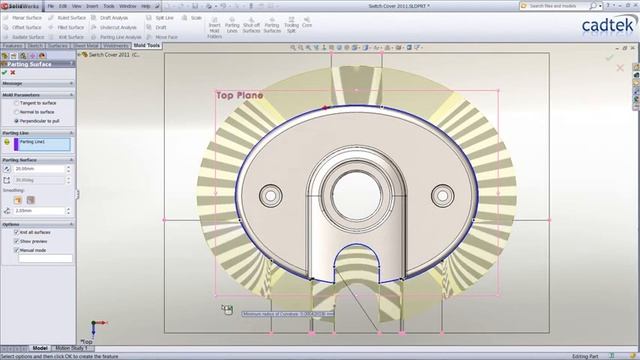Click the Knit Surface tool
Viewport: 640px width, 360px height.
[66, 37]
